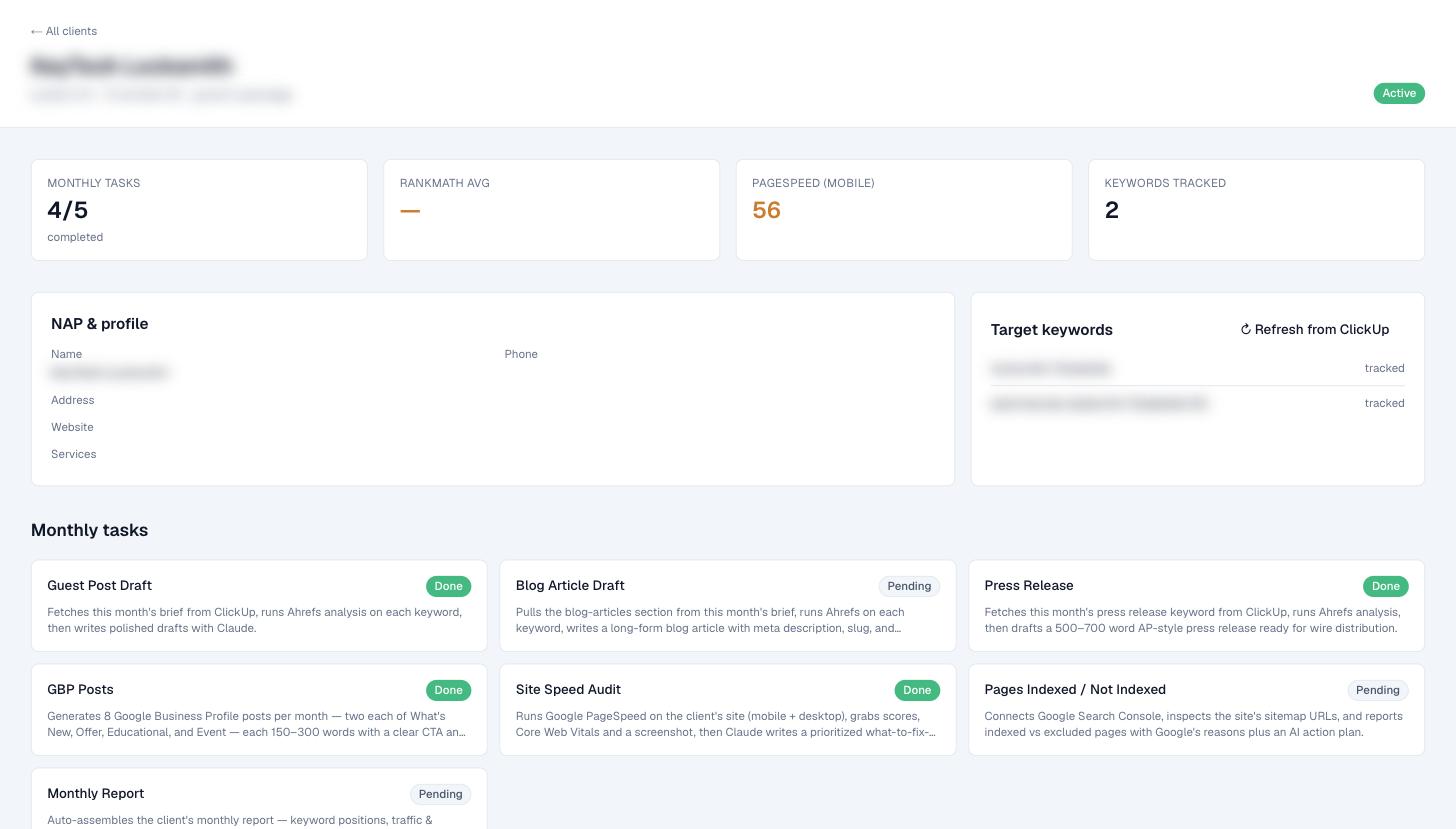
Task: Click the refresh icon beside ClickUp
Action: (x=1246, y=329)
